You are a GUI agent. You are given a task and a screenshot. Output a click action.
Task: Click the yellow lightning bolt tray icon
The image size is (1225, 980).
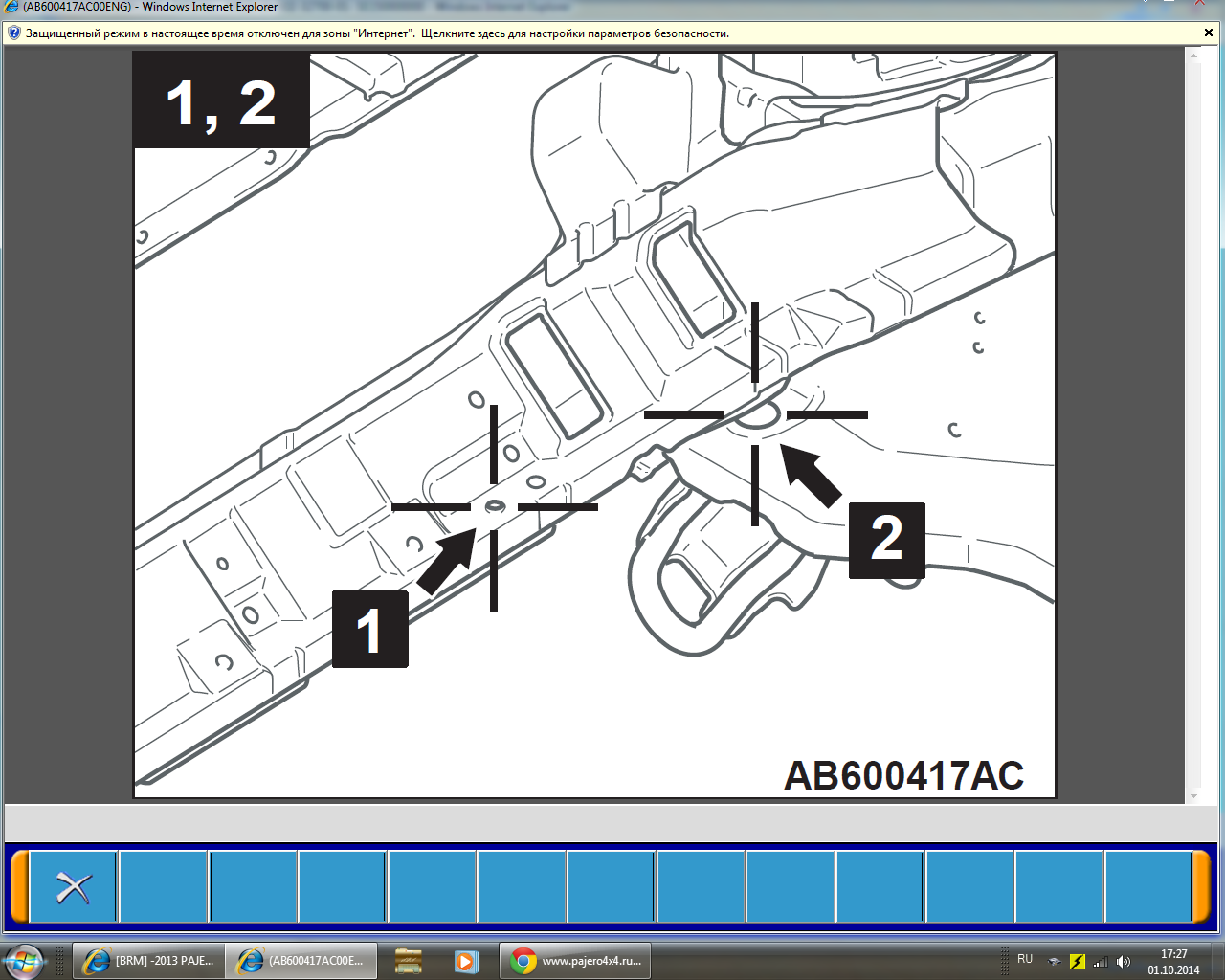(x=1078, y=962)
